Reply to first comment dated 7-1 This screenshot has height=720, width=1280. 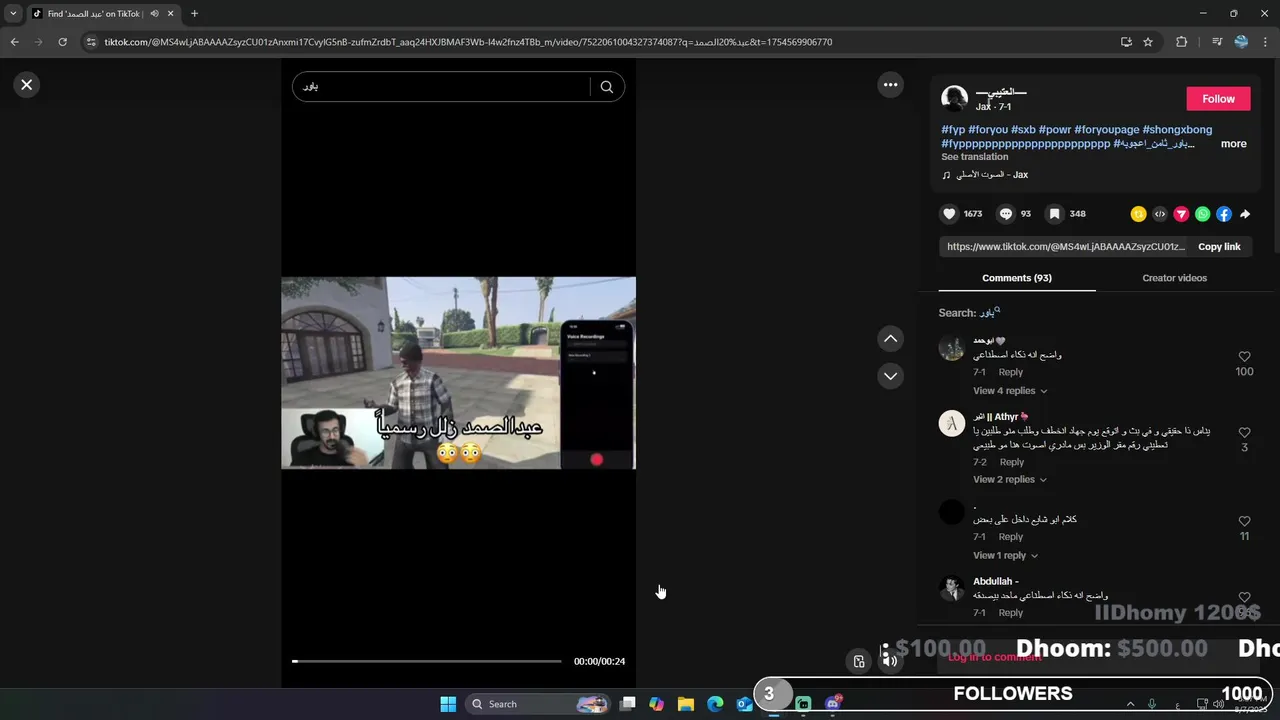pyautogui.click(x=1010, y=372)
